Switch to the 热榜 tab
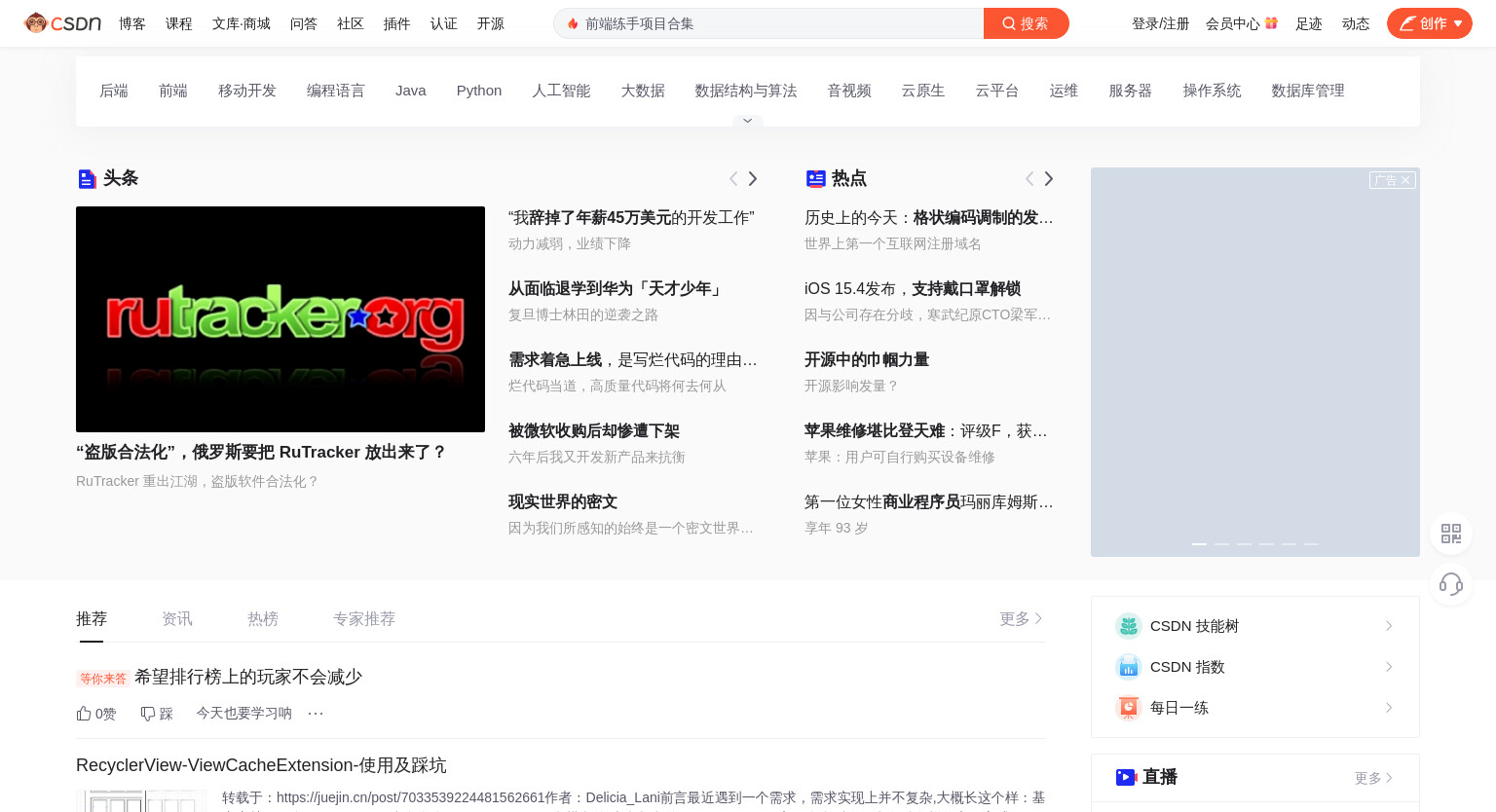1496x812 pixels. click(263, 619)
